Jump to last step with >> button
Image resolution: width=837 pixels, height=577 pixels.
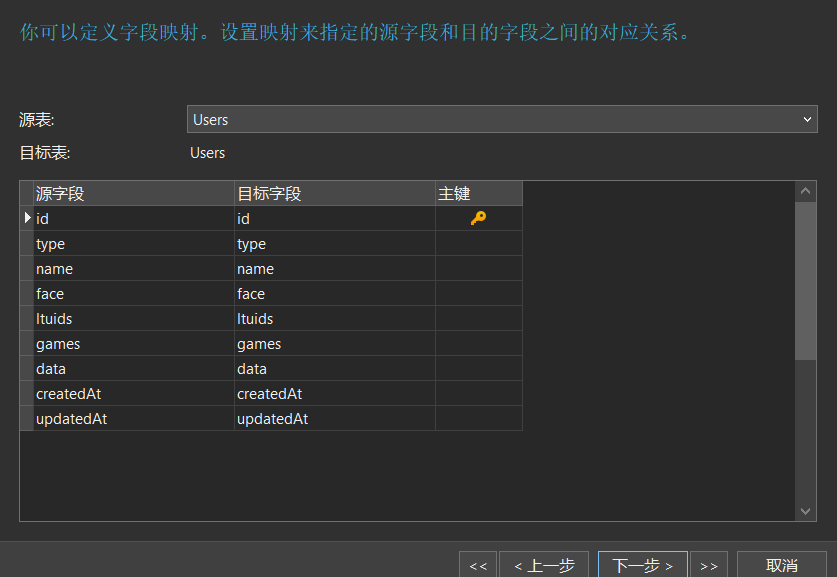(x=708, y=565)
